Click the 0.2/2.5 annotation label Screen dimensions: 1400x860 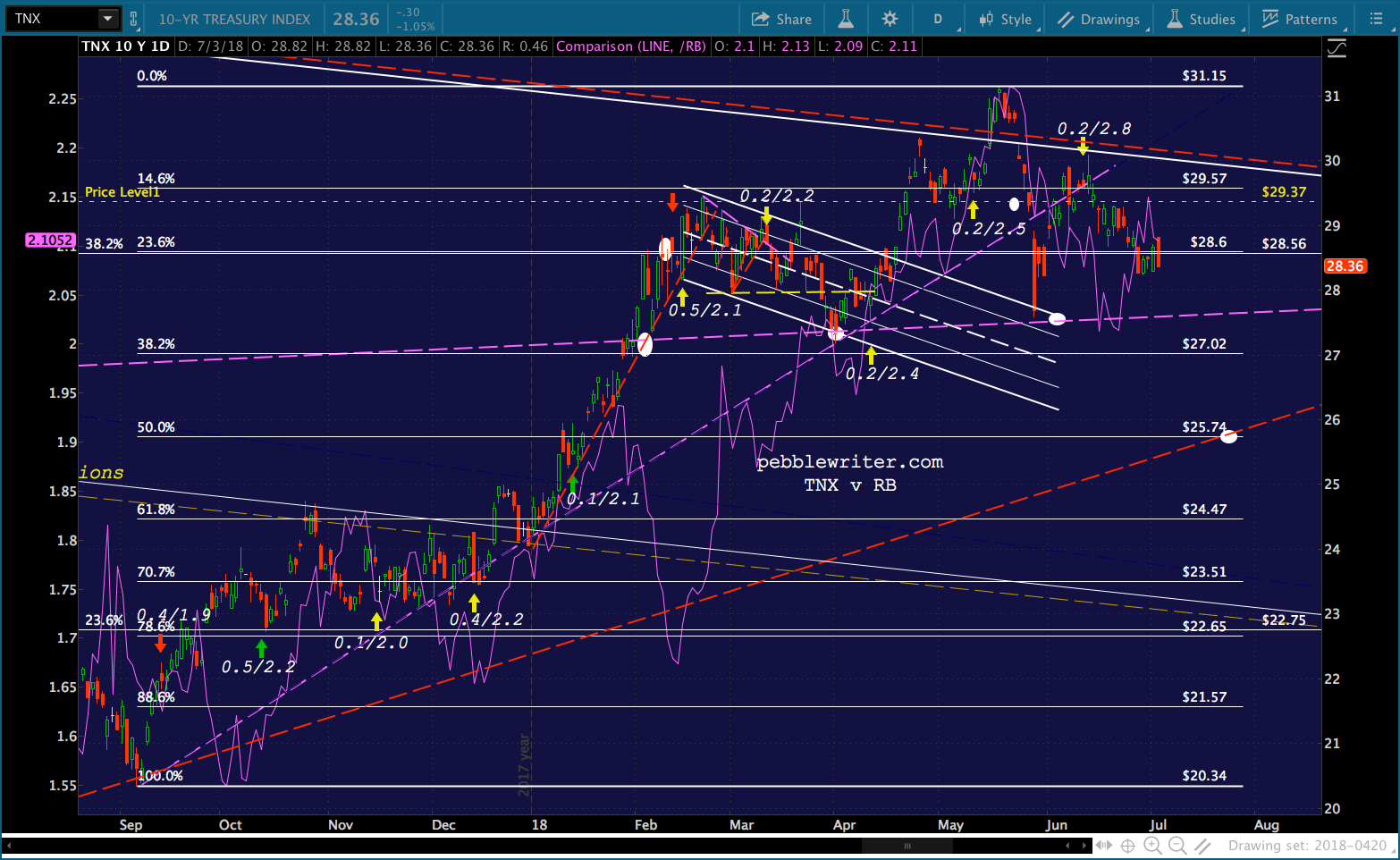pos(990,230)
